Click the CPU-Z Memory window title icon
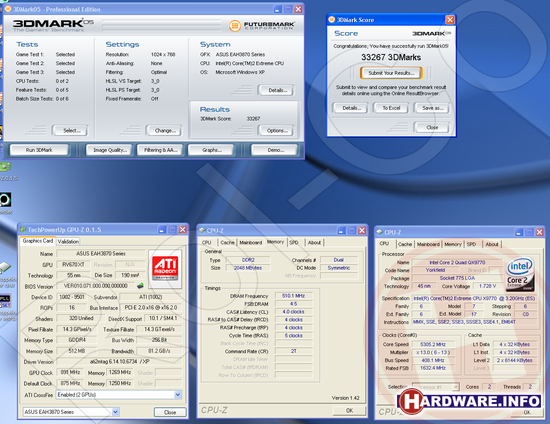The image size is (550, 424). pos(202,230)
